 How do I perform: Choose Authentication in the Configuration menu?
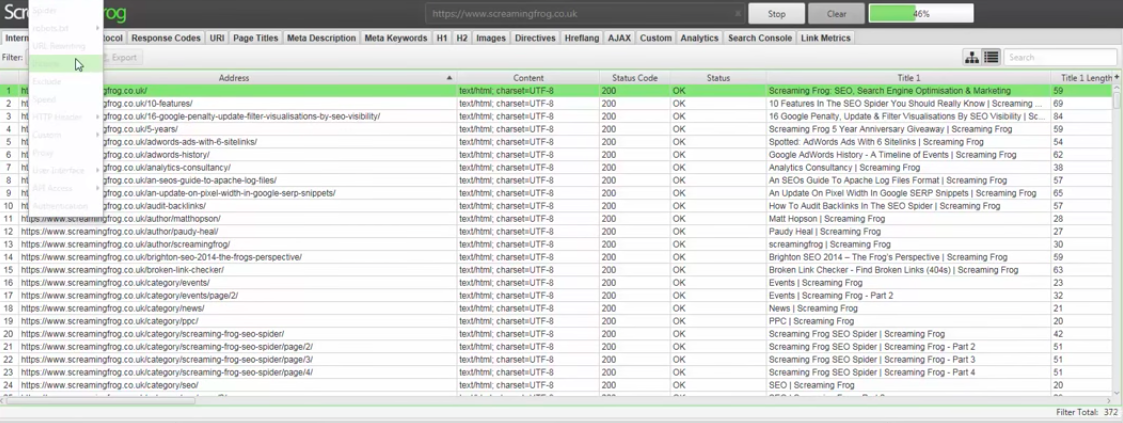point(65,206)
